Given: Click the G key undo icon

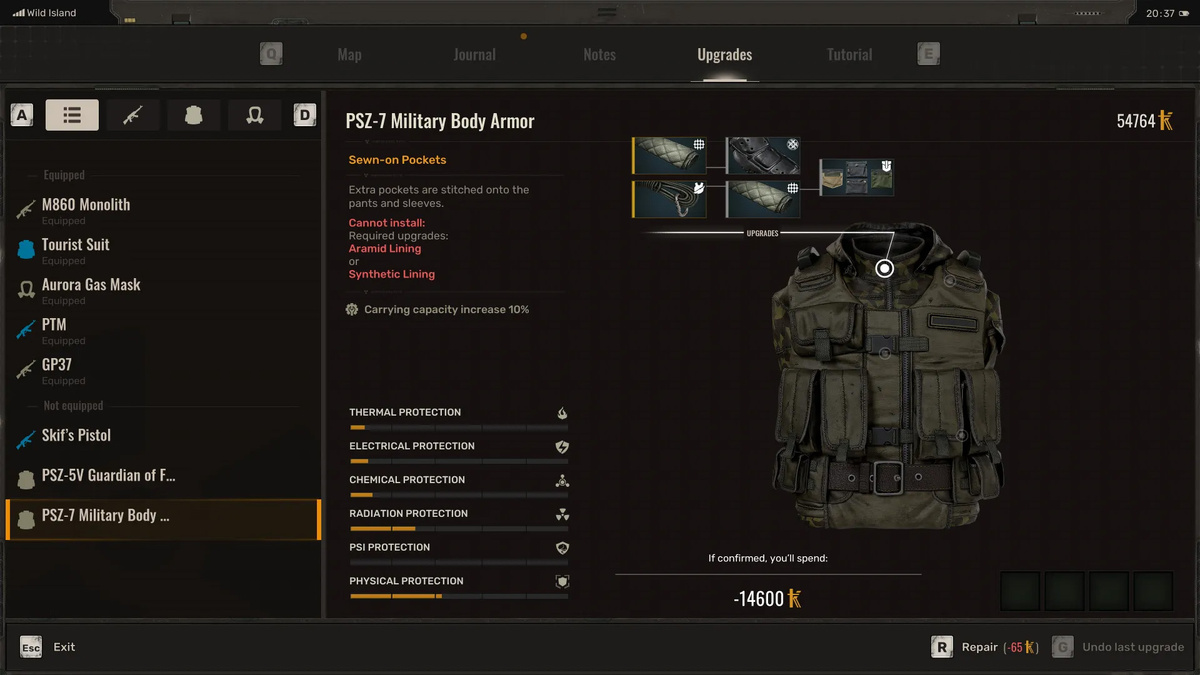Looking at the screenshot, I should click(x=1062, y=647).
